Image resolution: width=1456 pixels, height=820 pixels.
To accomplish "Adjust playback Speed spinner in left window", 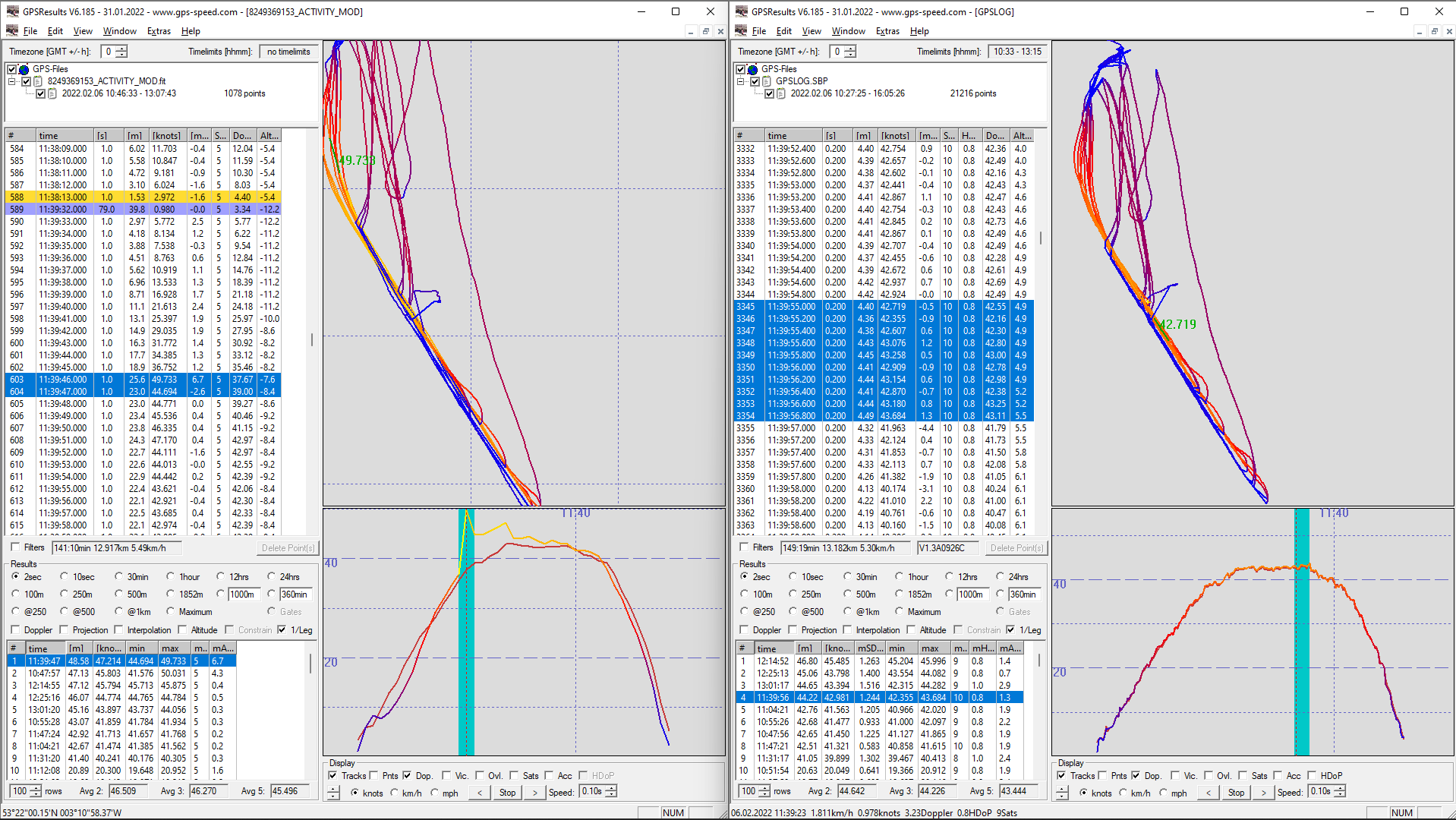I will pos(611,791).
